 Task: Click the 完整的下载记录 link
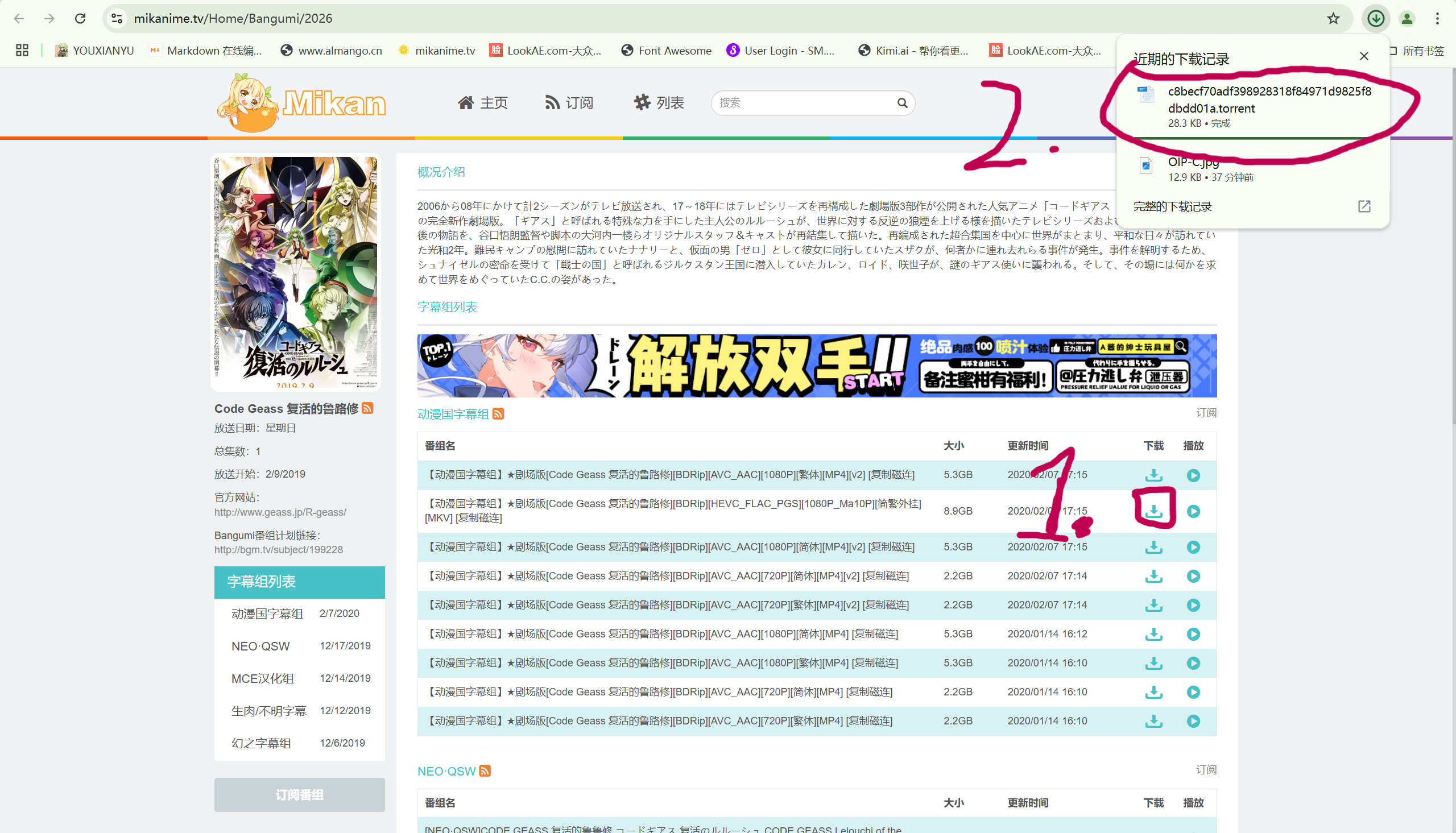pyautogui.click(x=1172, y=206)
